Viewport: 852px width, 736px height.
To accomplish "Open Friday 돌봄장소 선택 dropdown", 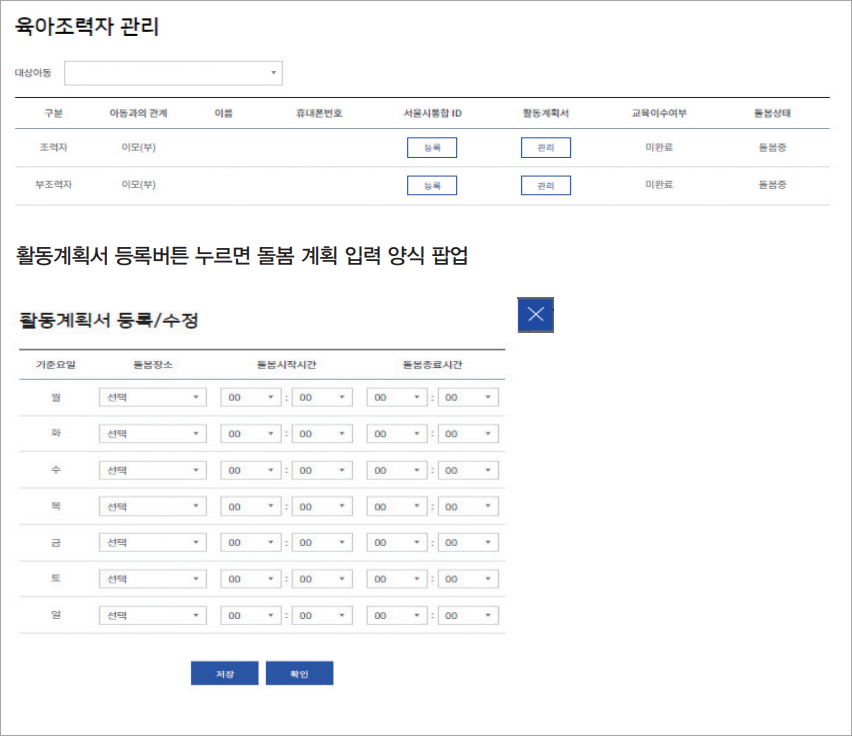I will pyautogui.click(x=152, y=542).
